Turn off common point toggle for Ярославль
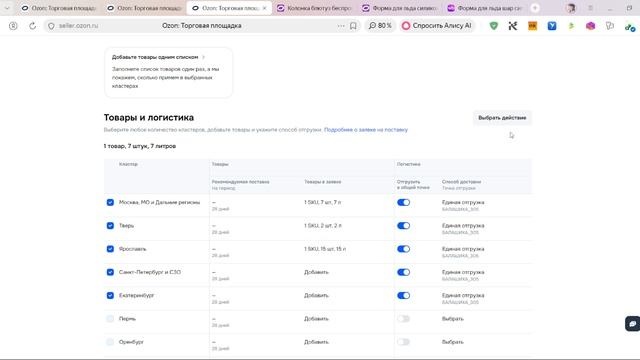 (x=404, y=249)
